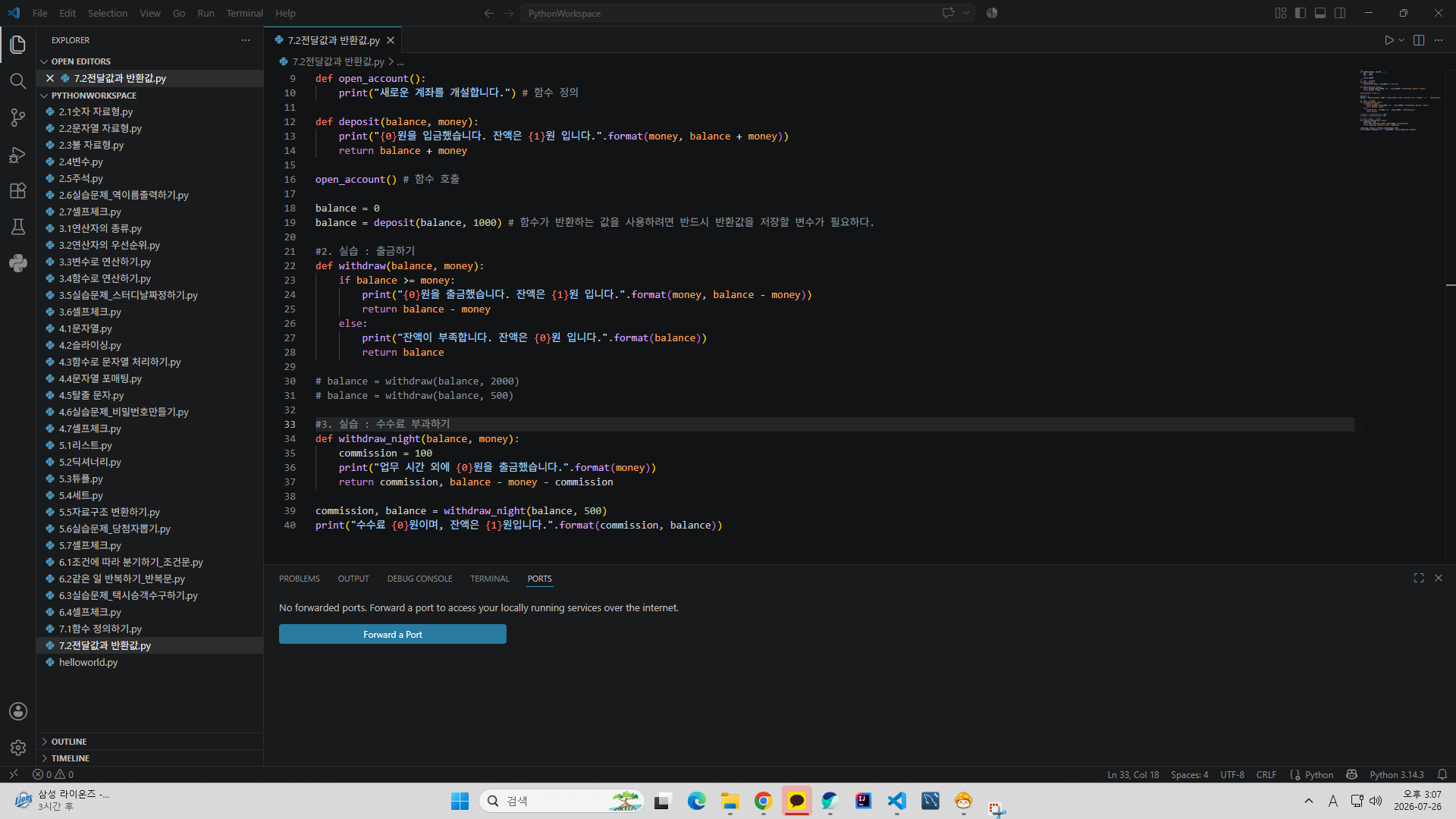Toggle the primary sidebar visibility
The width and height of the screenshot is (1456, 819).
tap(1301, 13)
